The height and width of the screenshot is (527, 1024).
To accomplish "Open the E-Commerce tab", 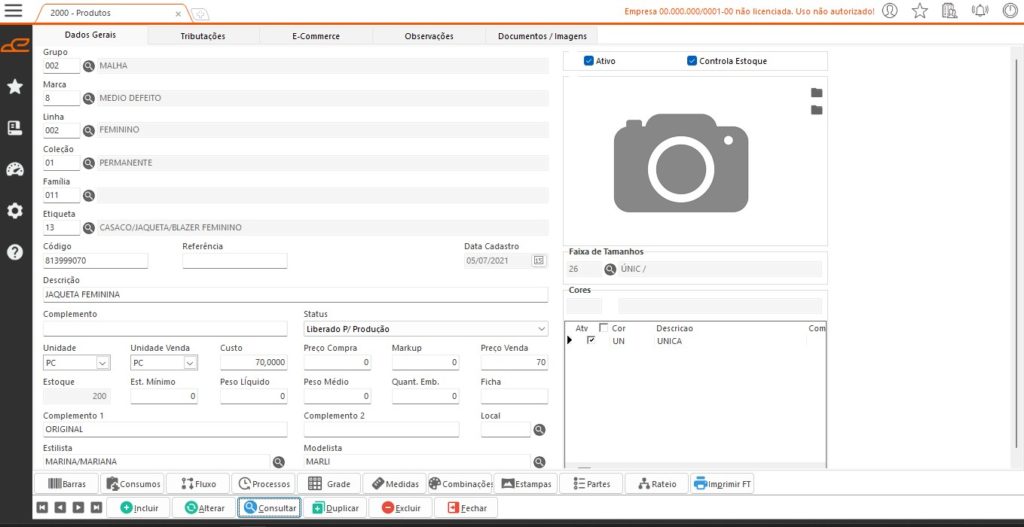I will tap(315, 36).
